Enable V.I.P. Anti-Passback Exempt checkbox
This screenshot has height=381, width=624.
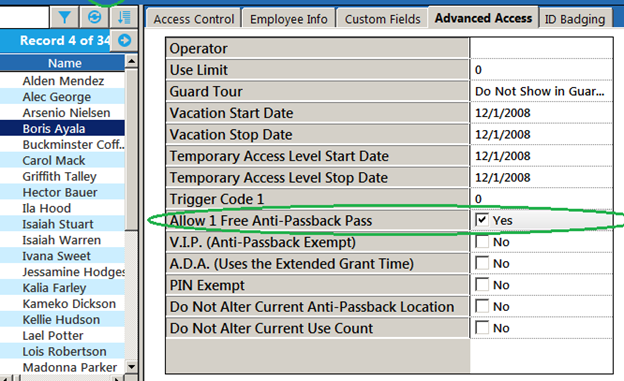click(x=482, y=242)
